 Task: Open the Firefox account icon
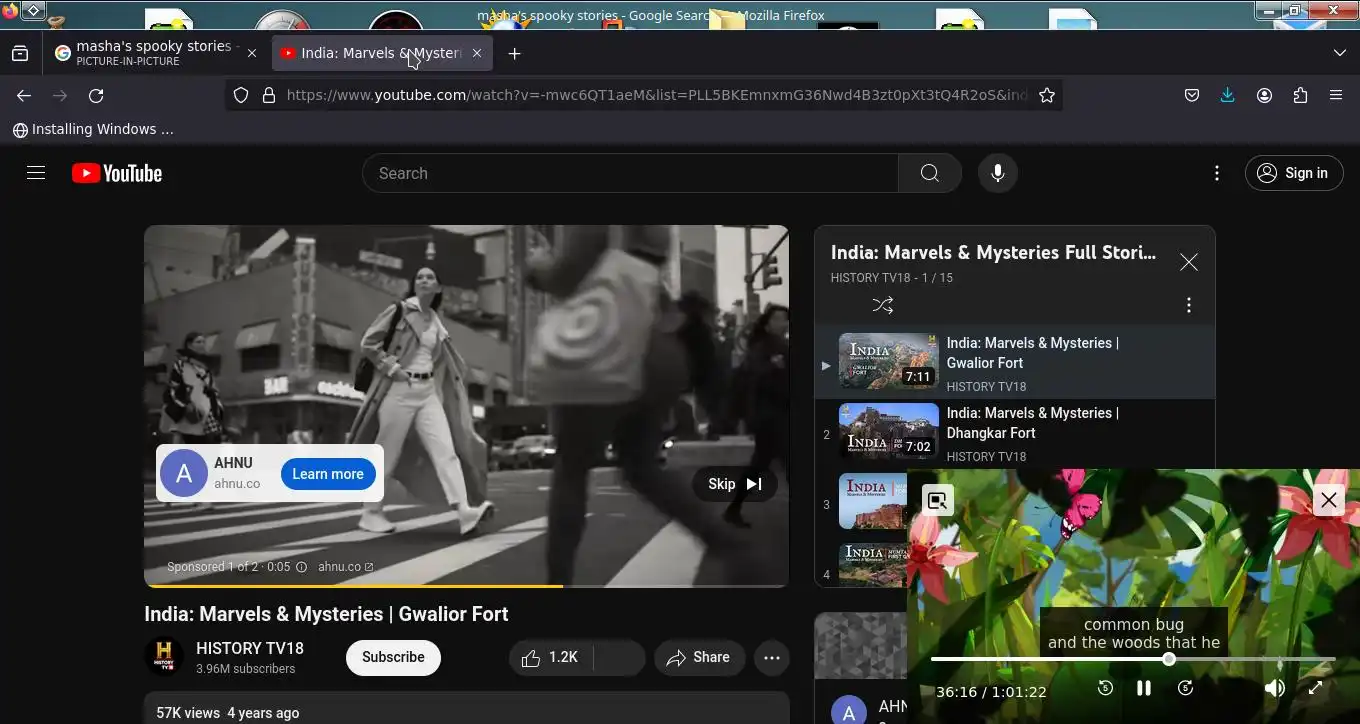[x=1264, y=95]
